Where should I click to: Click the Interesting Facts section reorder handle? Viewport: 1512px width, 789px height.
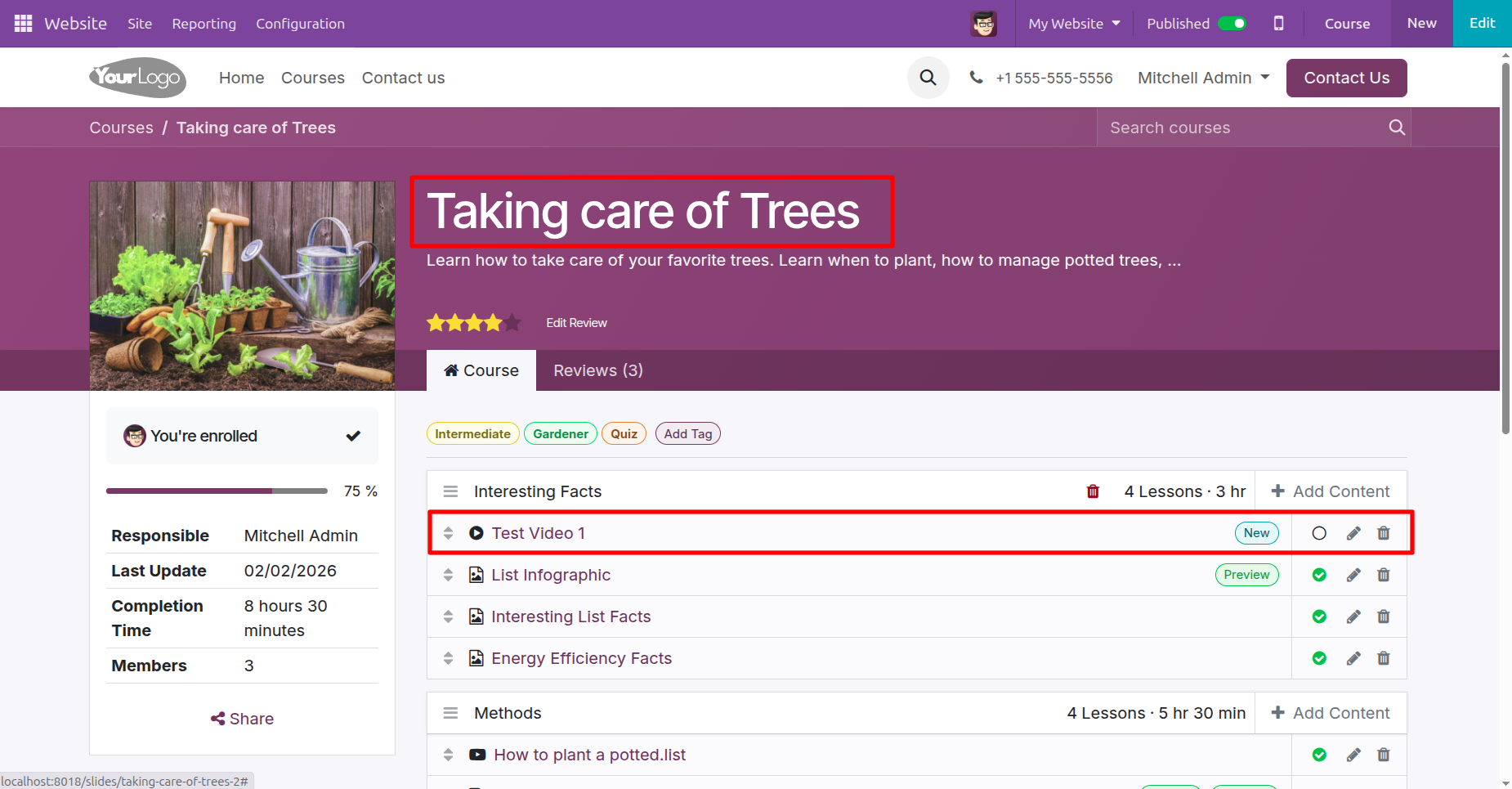click(x=450, y=491)
